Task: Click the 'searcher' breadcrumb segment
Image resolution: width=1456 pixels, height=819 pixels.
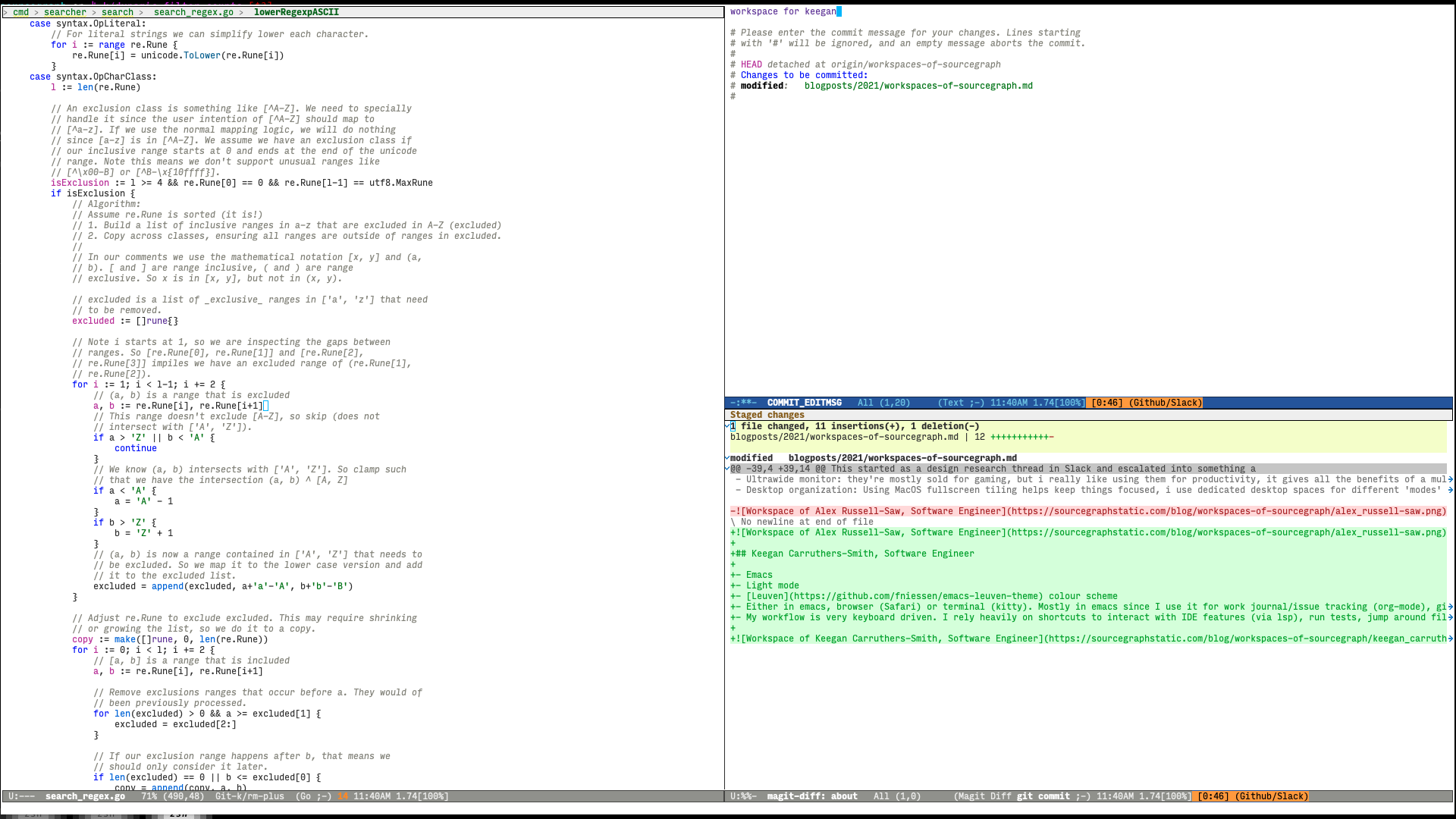Action: click(x=65, y=12)
